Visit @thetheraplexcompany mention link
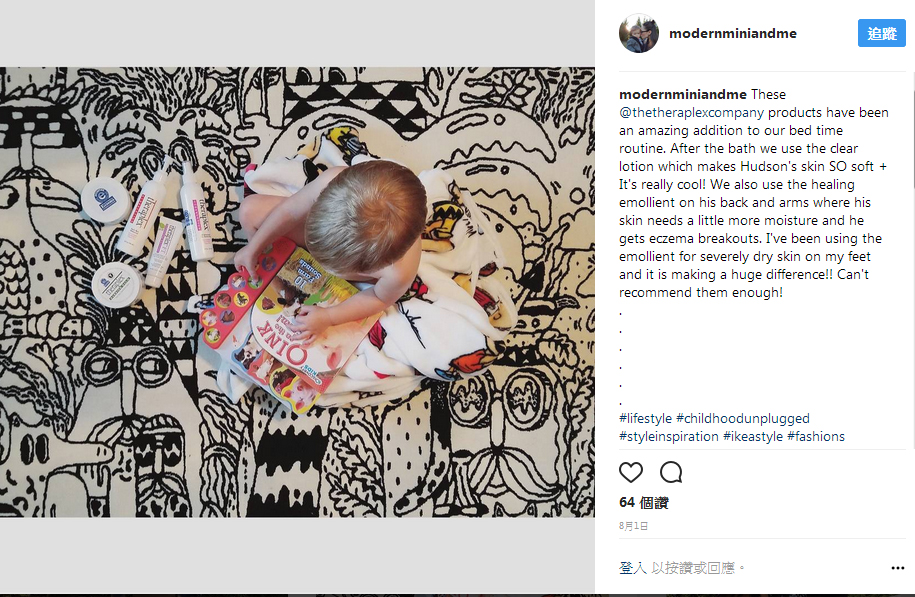The image size is (915, 597). (x=692, y=113)
